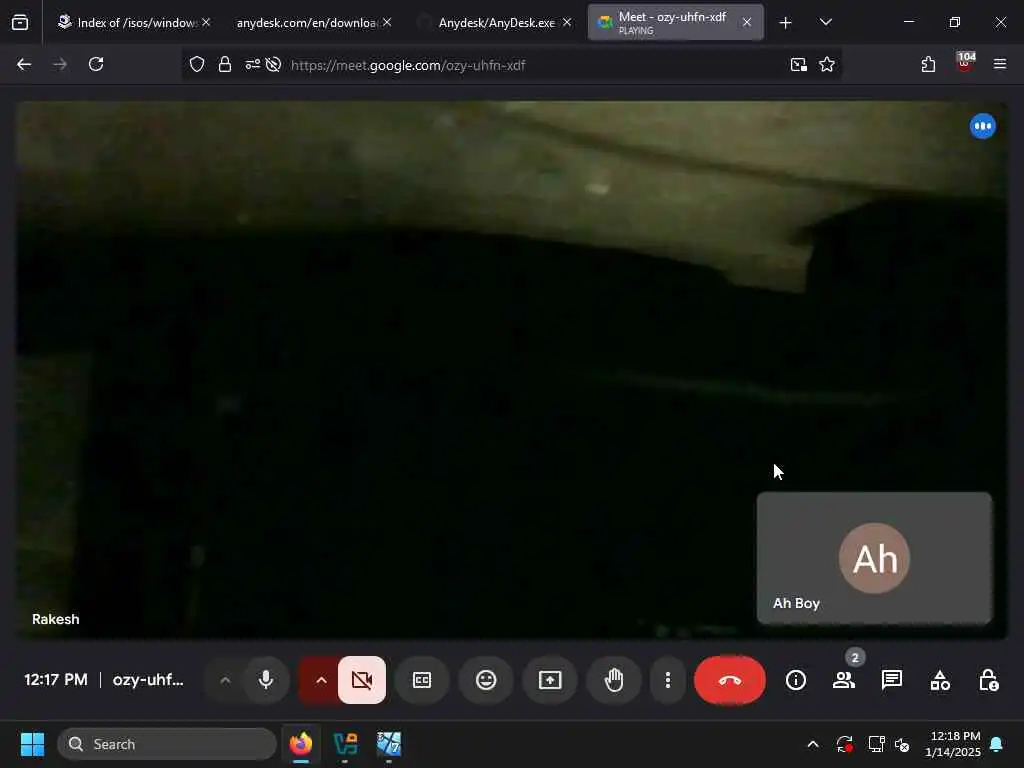This screenshot has height=768, width=1024.
Task: Start screen sharing with Present now
Action: click(x=550, y=680)
